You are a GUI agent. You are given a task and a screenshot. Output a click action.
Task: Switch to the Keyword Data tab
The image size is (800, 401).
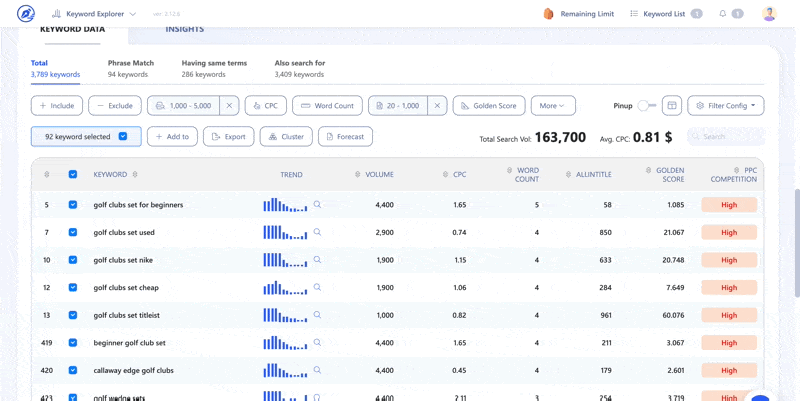(x=72, y=29)
